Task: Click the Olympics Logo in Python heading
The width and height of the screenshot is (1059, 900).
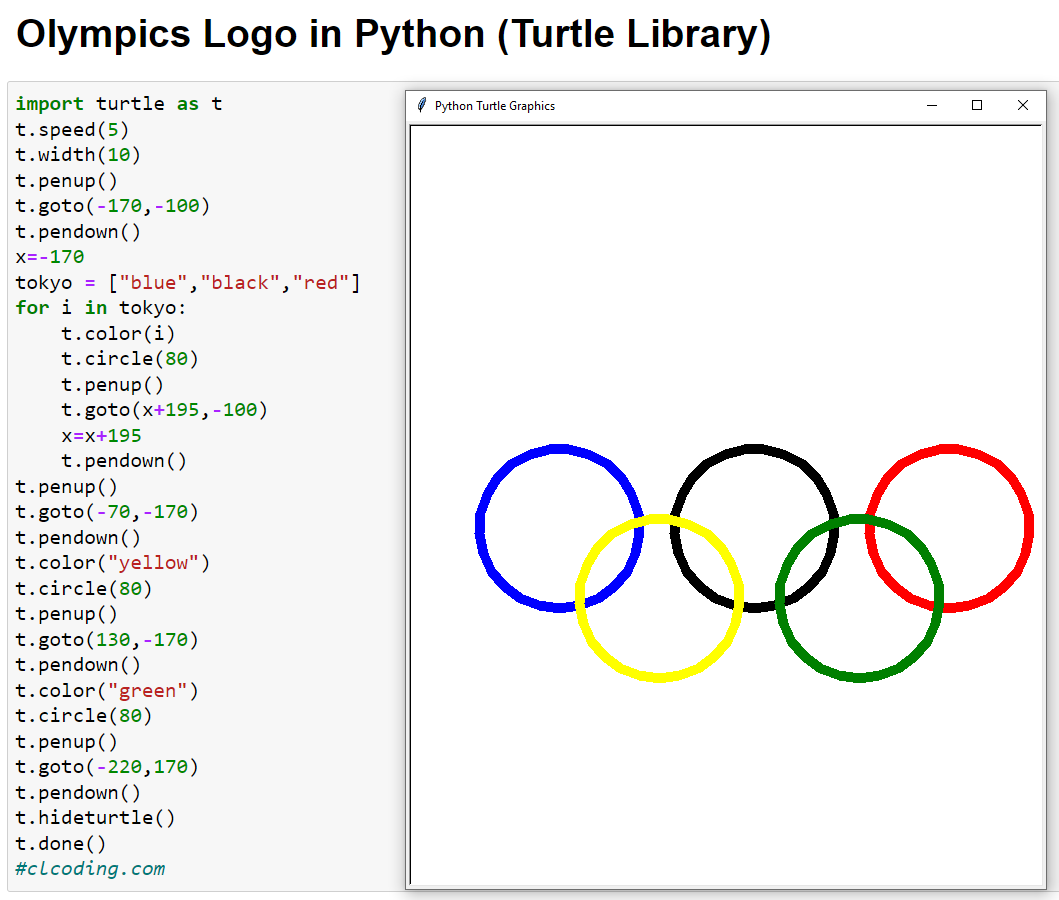Action: [x=393, y=34]
